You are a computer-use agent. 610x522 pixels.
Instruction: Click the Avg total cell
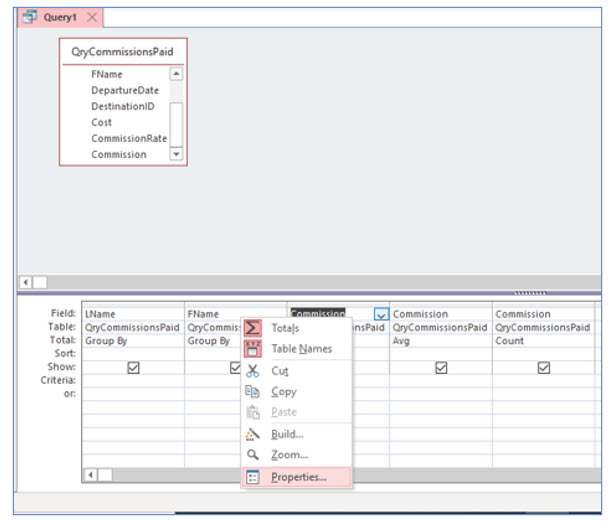[x=441, y=341]
